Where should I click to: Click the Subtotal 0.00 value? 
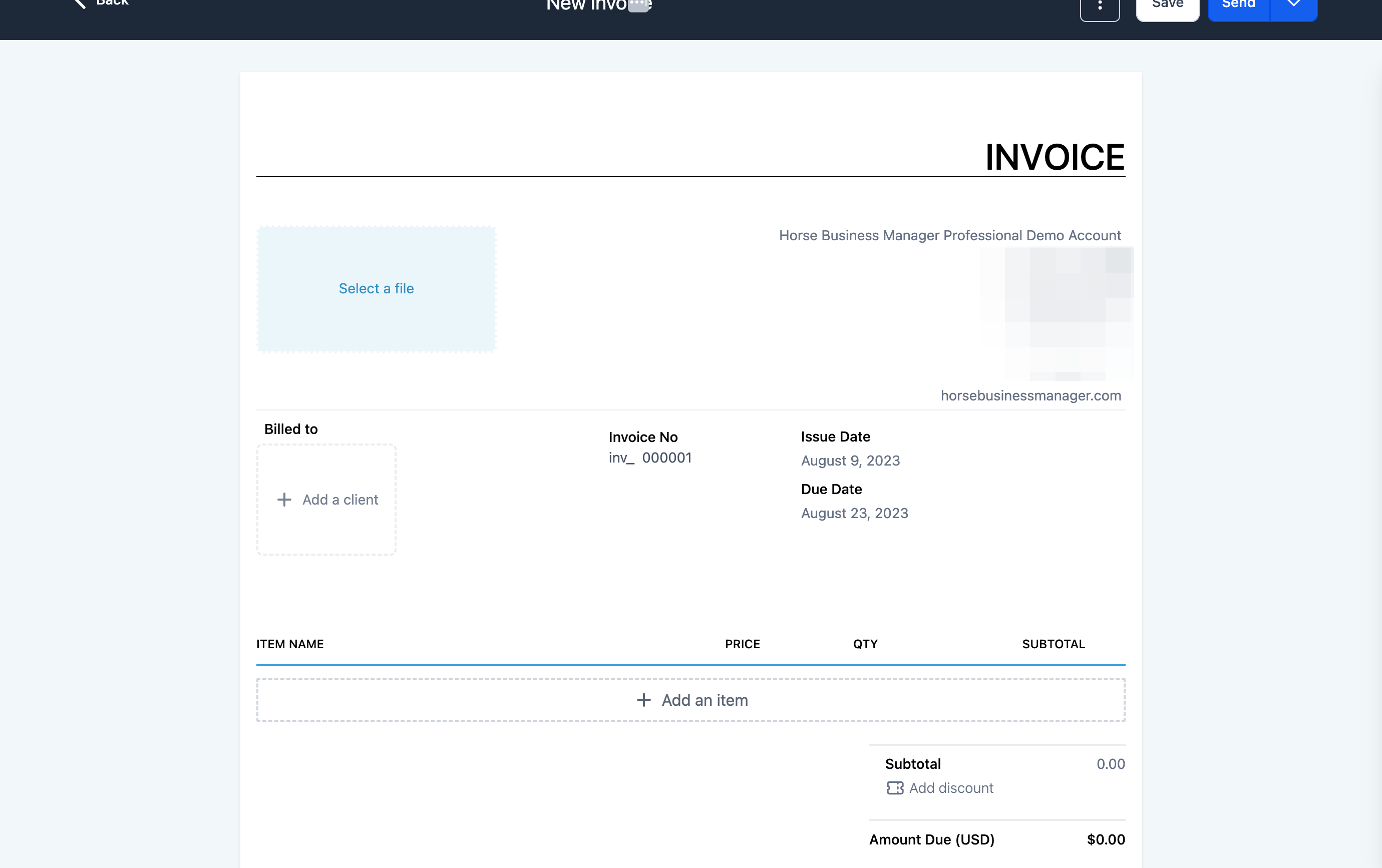pos(1111,763)
